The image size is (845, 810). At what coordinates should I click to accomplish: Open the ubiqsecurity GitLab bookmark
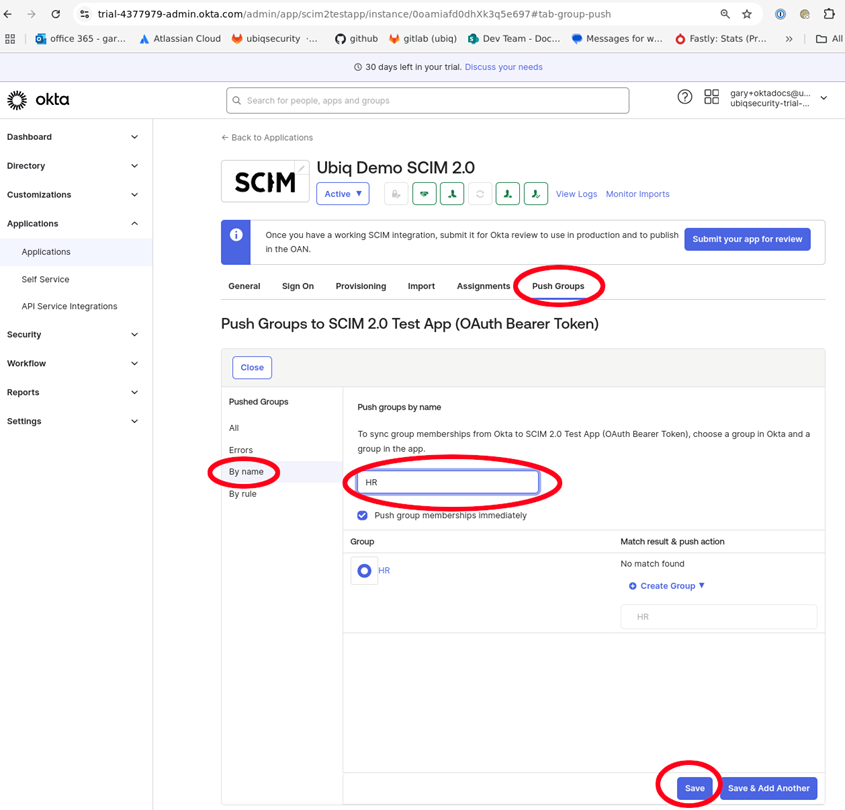[x=274, y=39]
